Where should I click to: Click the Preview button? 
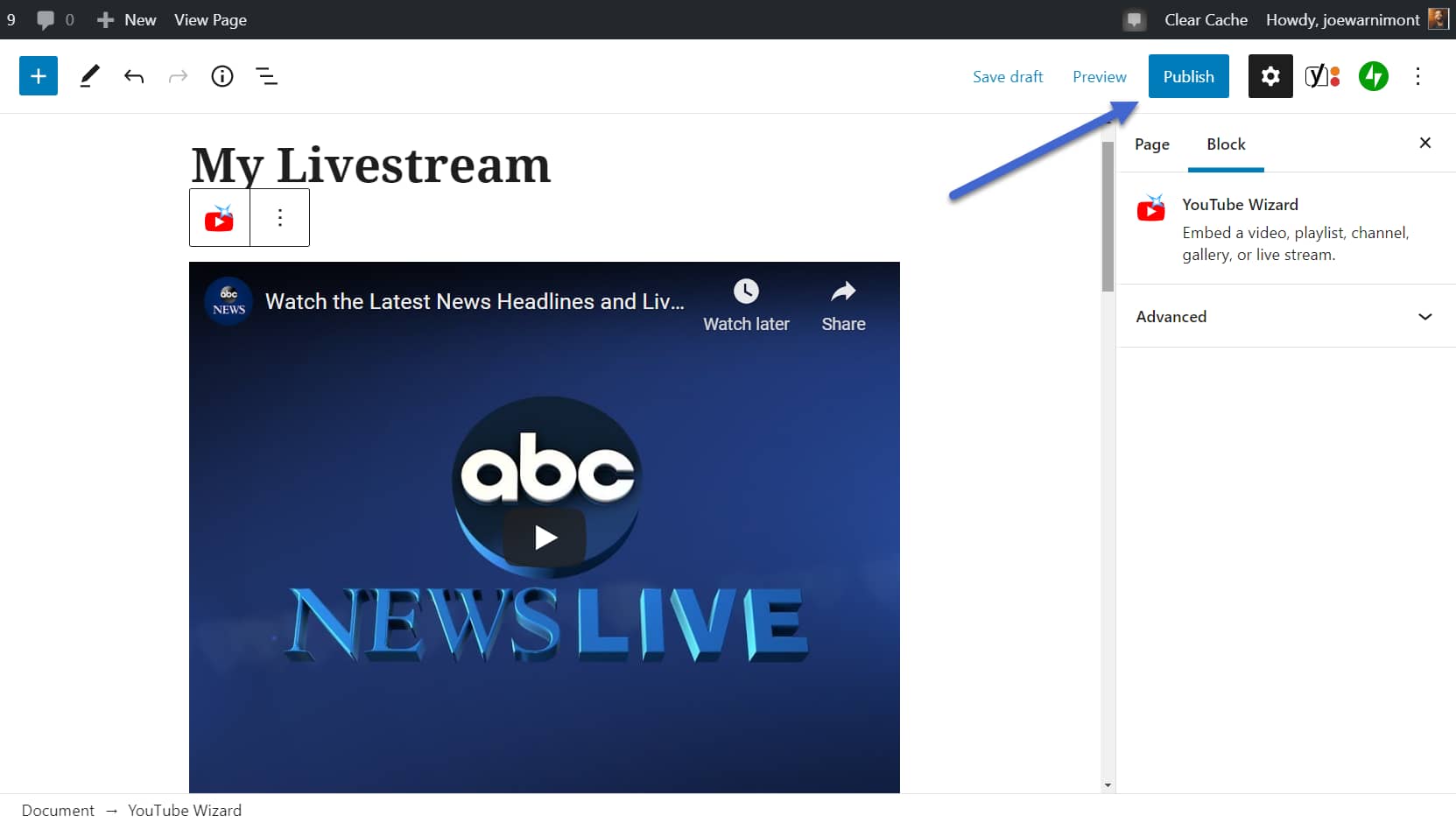(1100, 77)
